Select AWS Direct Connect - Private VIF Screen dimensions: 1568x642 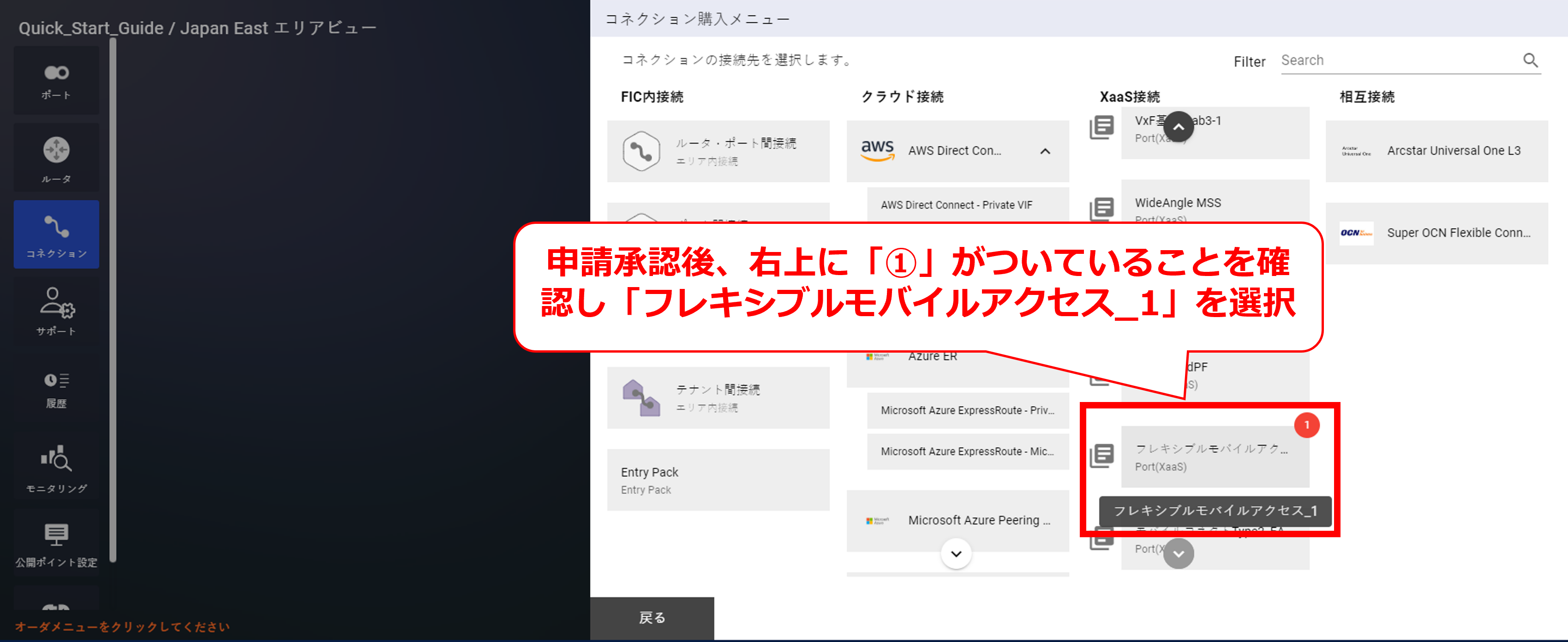click(968, 205)
